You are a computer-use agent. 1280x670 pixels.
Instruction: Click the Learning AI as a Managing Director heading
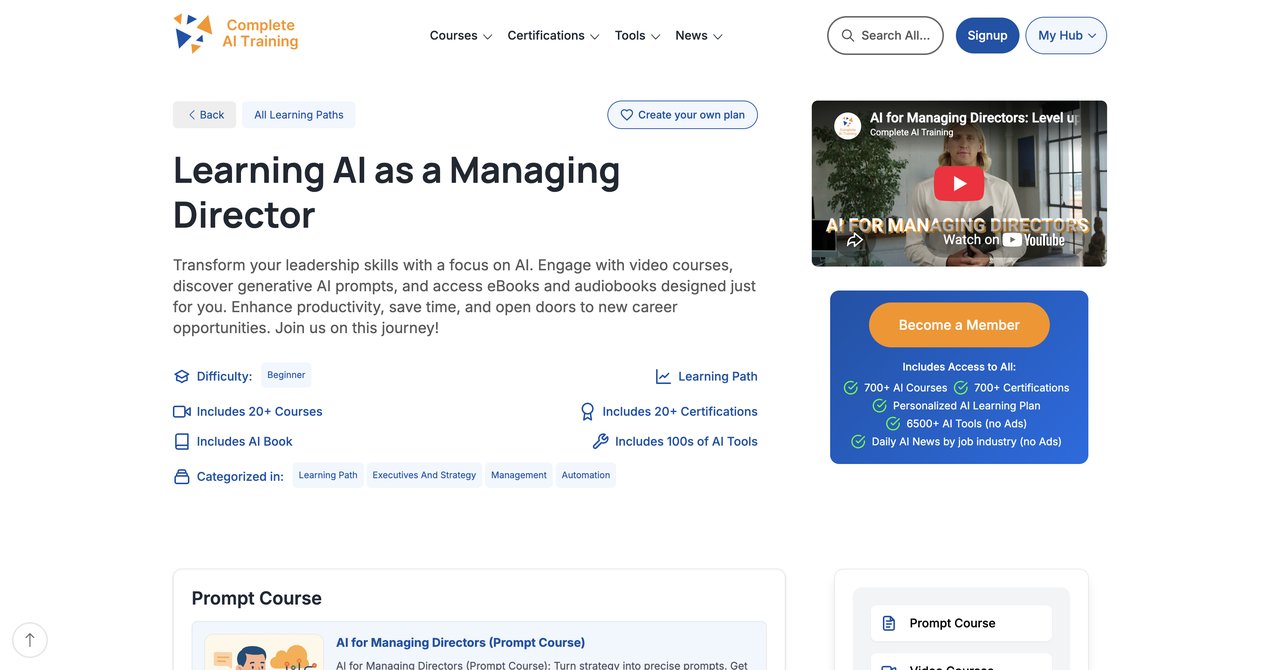tap(397, 192)
